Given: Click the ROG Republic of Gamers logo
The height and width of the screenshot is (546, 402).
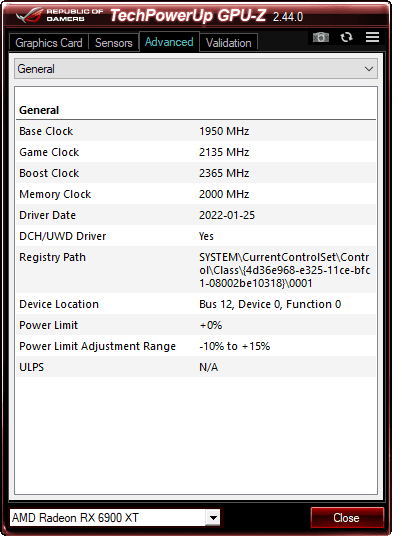Looking at the screenshot, I should pyautogui.click(x=59, y=15).
